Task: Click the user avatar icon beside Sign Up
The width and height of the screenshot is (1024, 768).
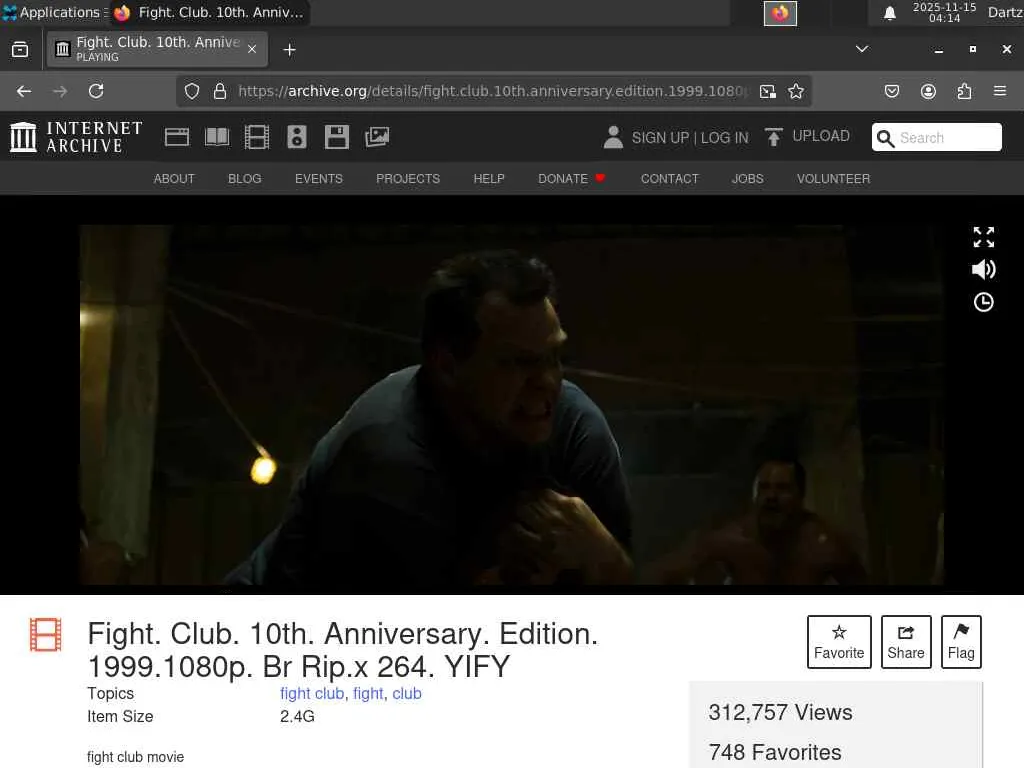Action: click(613, 137)
